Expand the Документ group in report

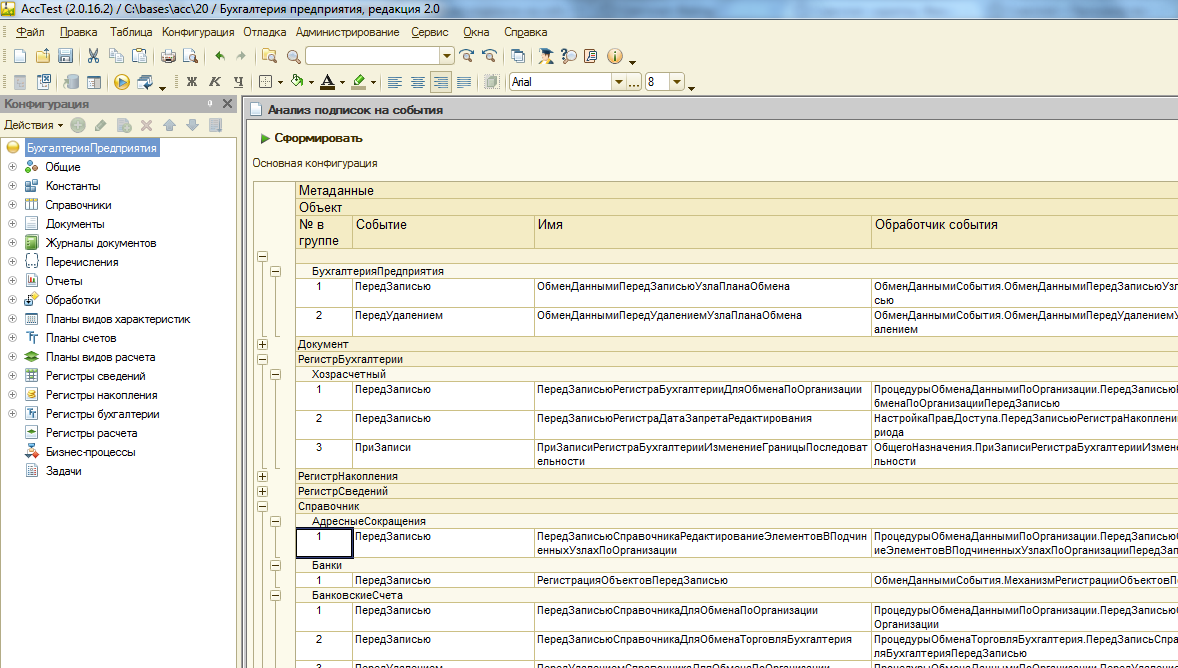pyautogui.click(x=263, y=344)
